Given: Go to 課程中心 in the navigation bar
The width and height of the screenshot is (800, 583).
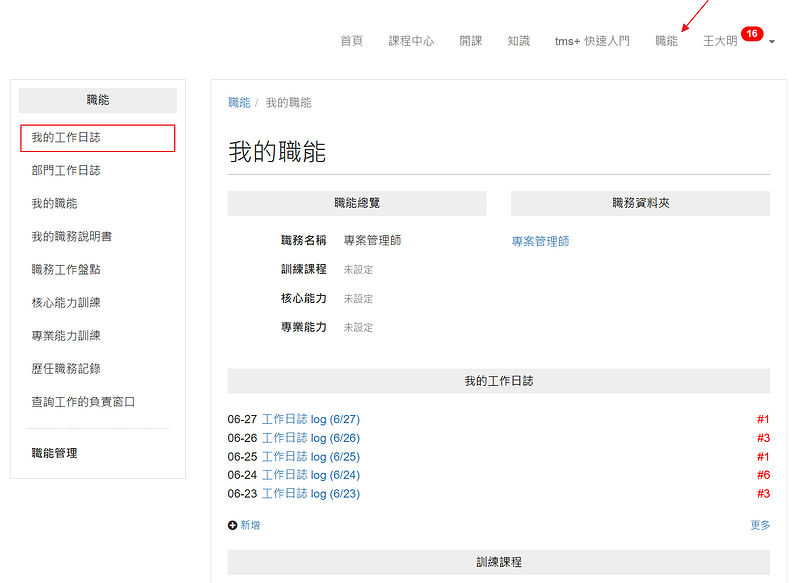Looking at the screenshot, I should 411,41.
